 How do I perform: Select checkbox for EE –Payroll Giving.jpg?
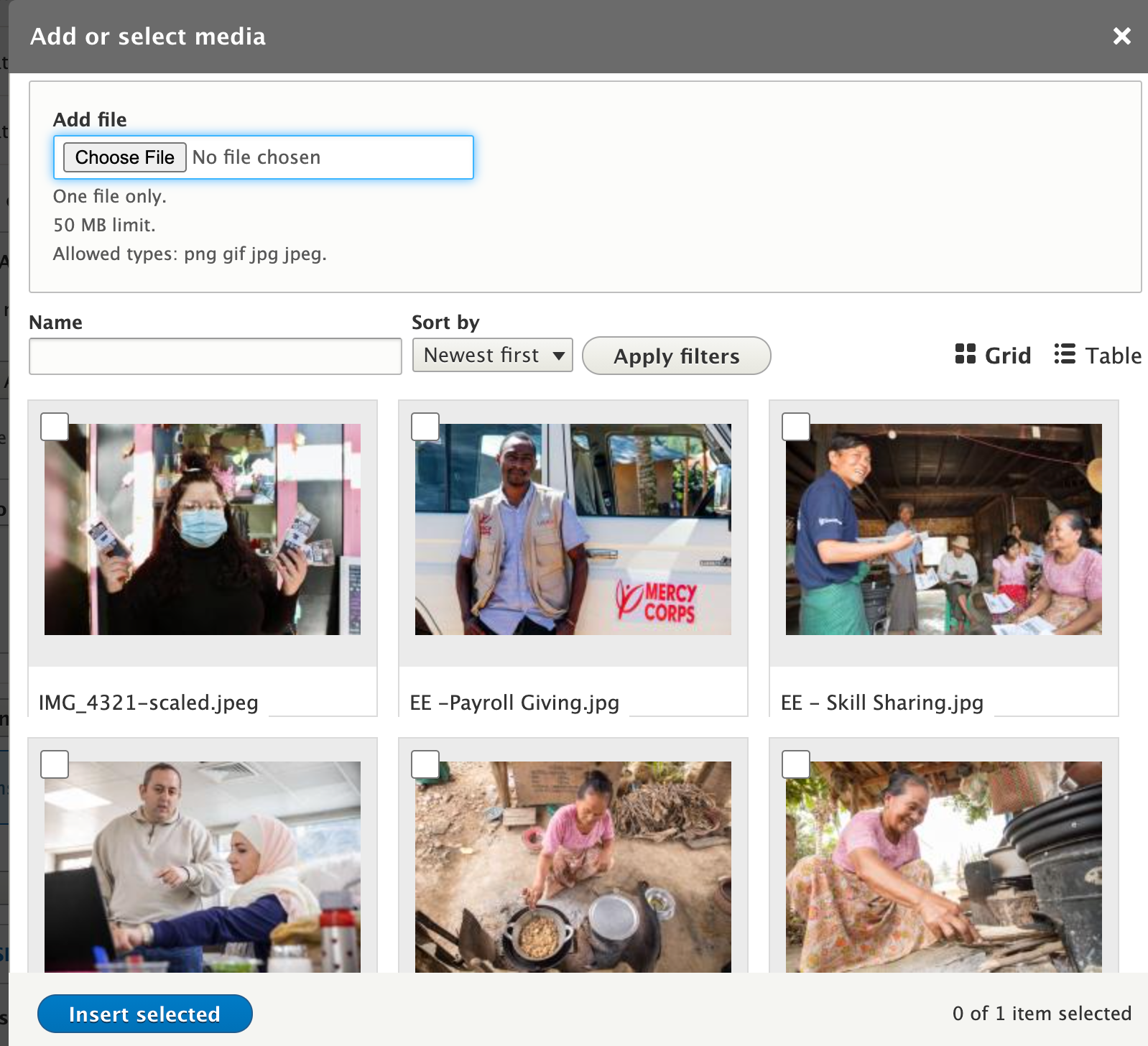point(425,427)
